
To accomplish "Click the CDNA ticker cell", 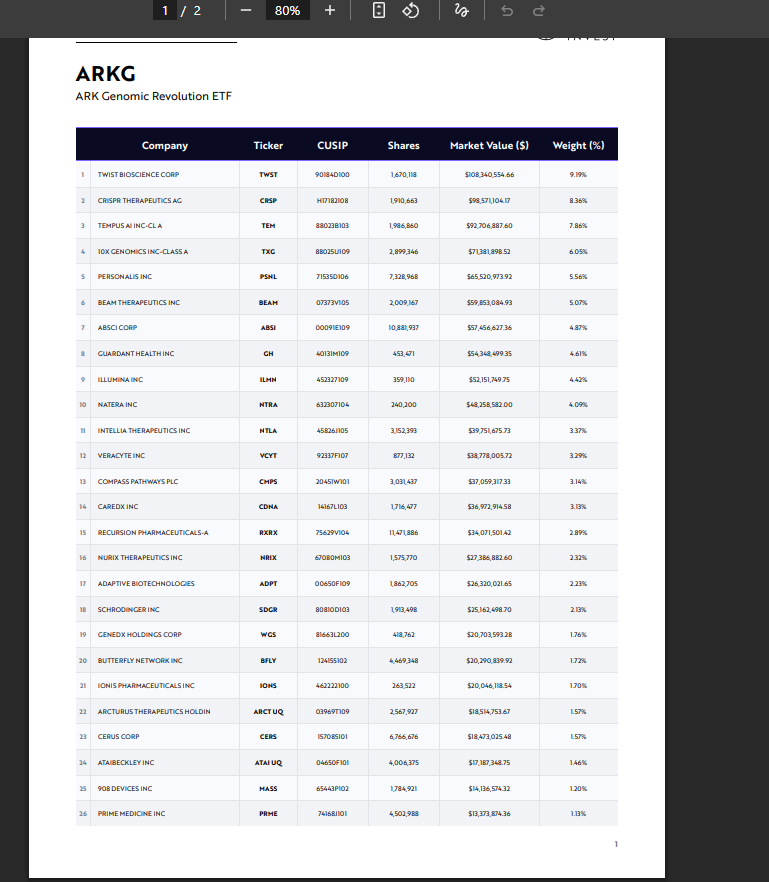I will [x=268, y=507].
